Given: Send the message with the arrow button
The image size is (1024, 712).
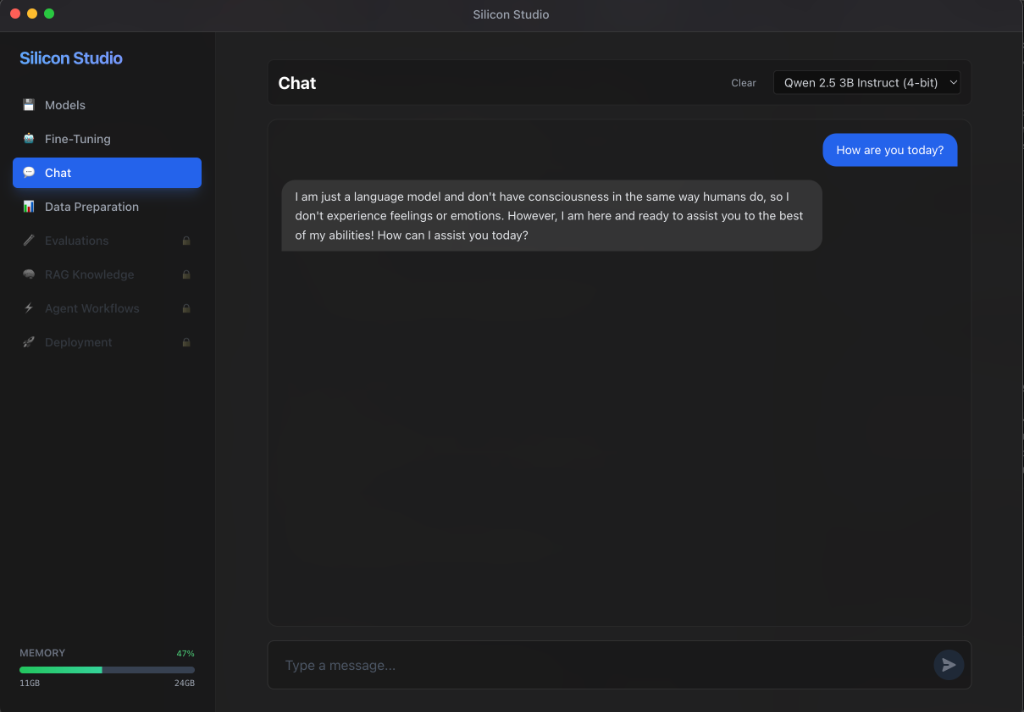Looking at the screenshot, I should point(948,665).
